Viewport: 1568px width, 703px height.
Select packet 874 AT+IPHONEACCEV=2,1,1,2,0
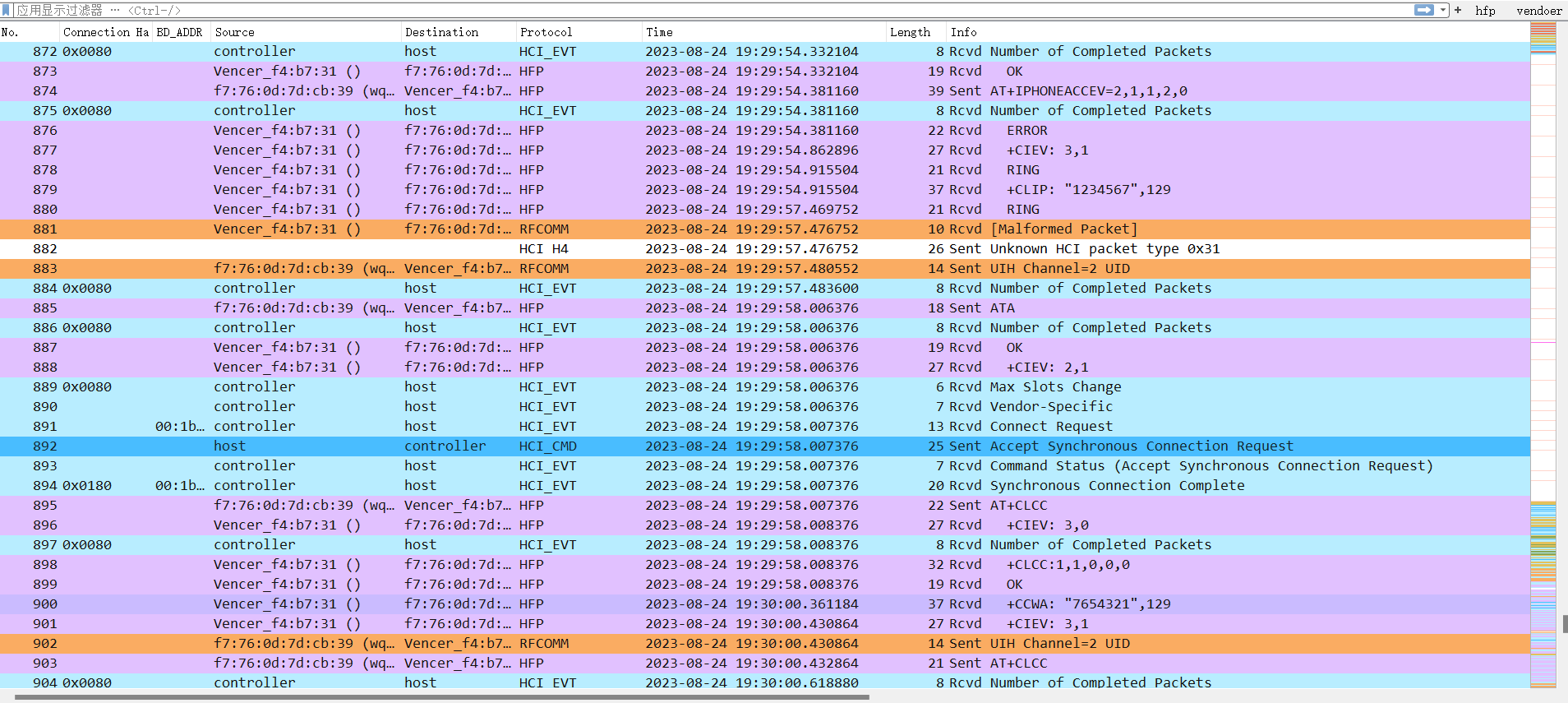[x=764, y=90]
